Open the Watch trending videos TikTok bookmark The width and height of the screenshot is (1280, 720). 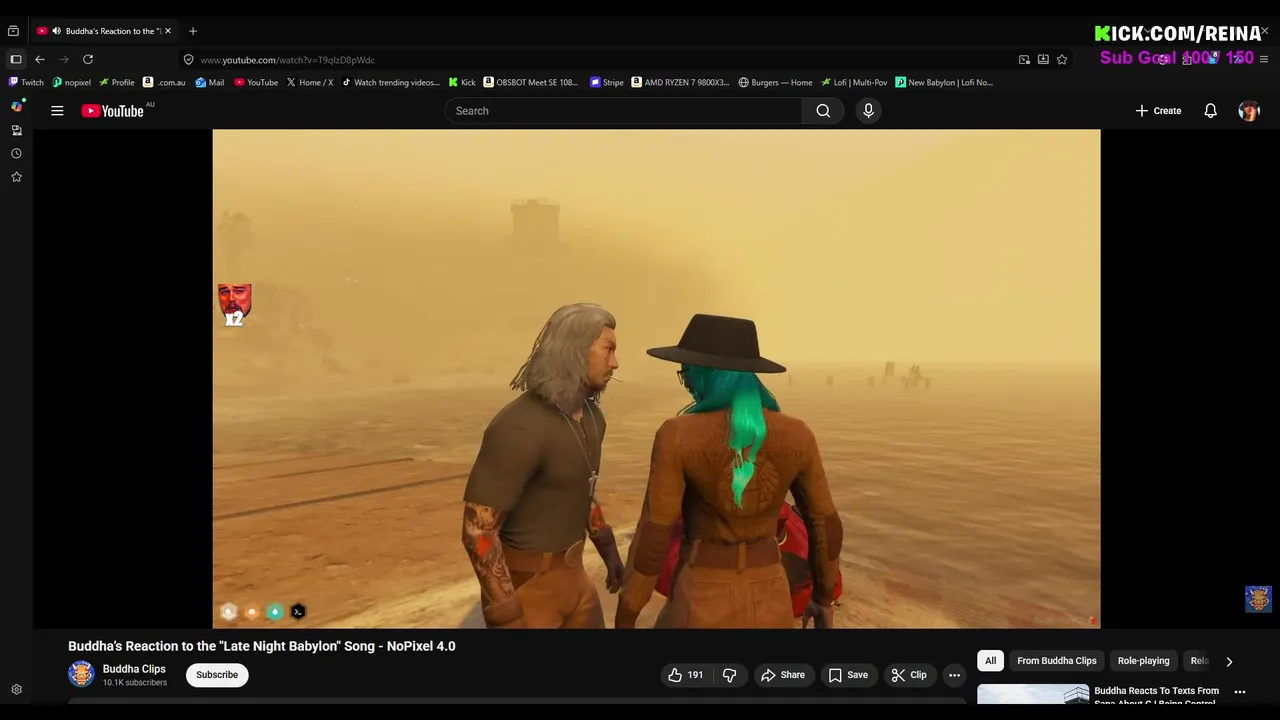coord(391,82)
